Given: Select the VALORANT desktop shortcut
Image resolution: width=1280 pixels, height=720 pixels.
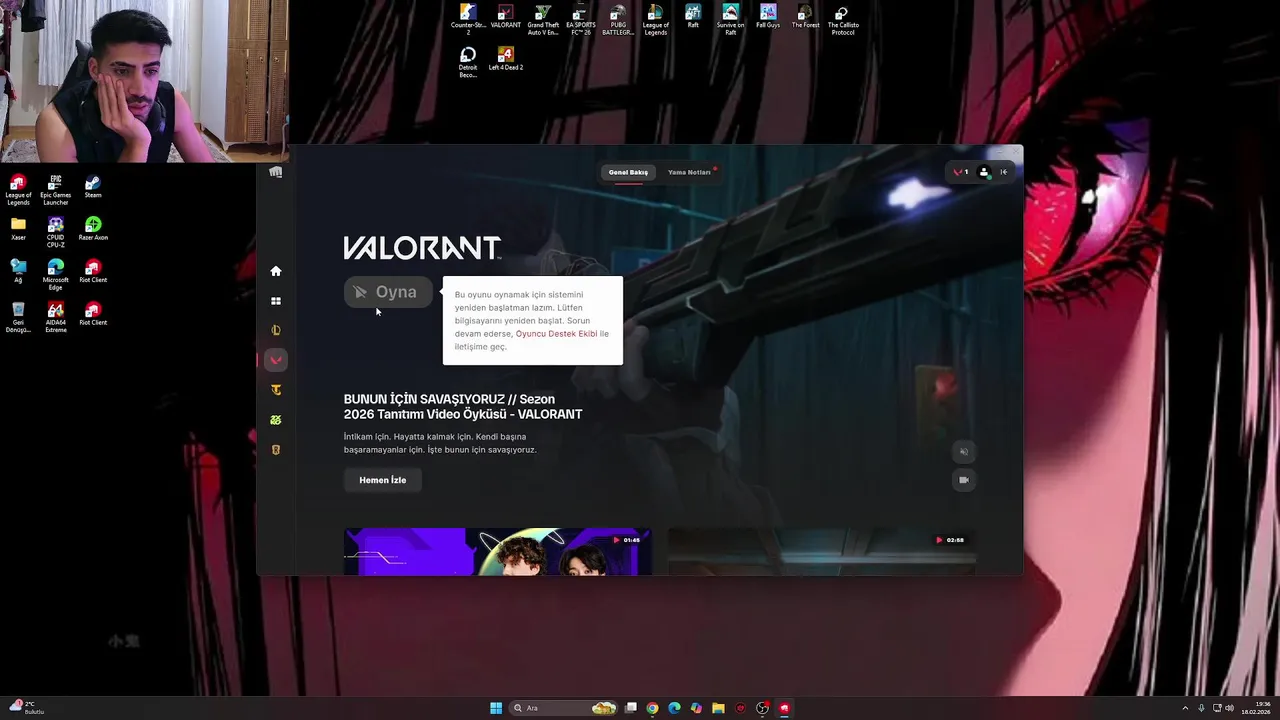Looking at the screenshot, I should point(506,17).
